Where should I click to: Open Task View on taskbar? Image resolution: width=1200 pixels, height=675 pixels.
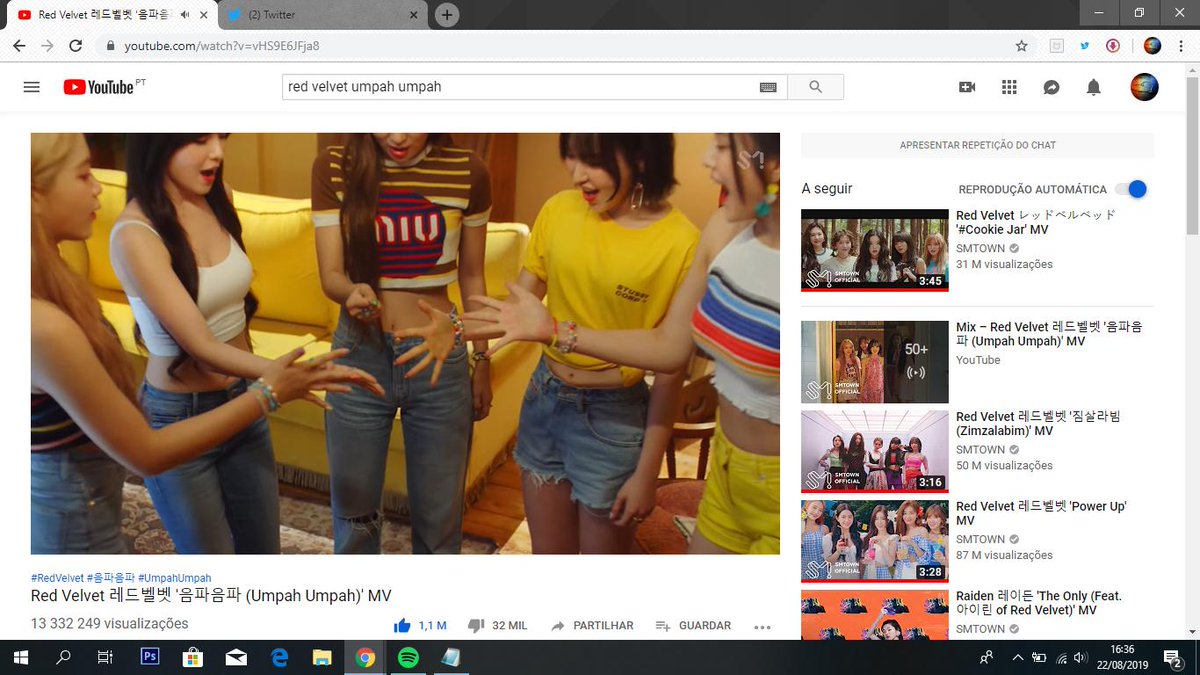click(x=105, y=658)
